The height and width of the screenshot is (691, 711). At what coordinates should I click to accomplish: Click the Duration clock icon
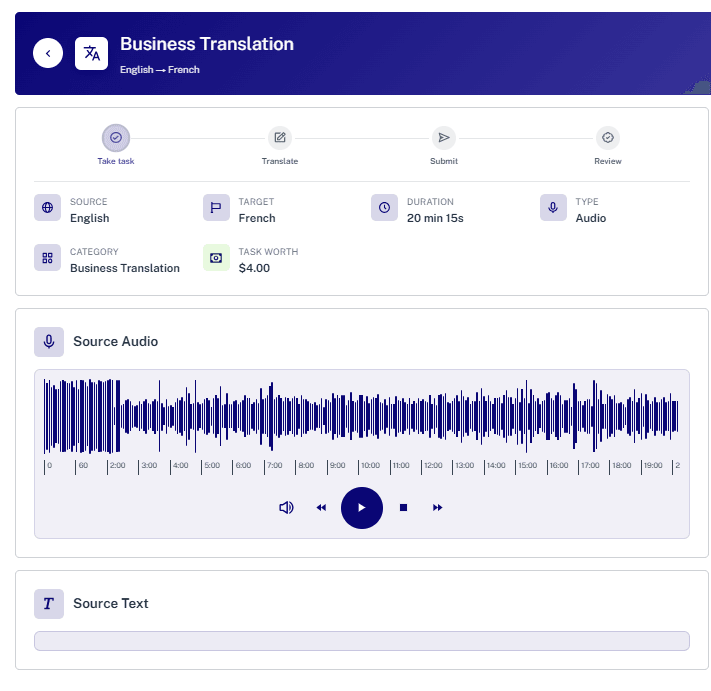coord(385,208)
